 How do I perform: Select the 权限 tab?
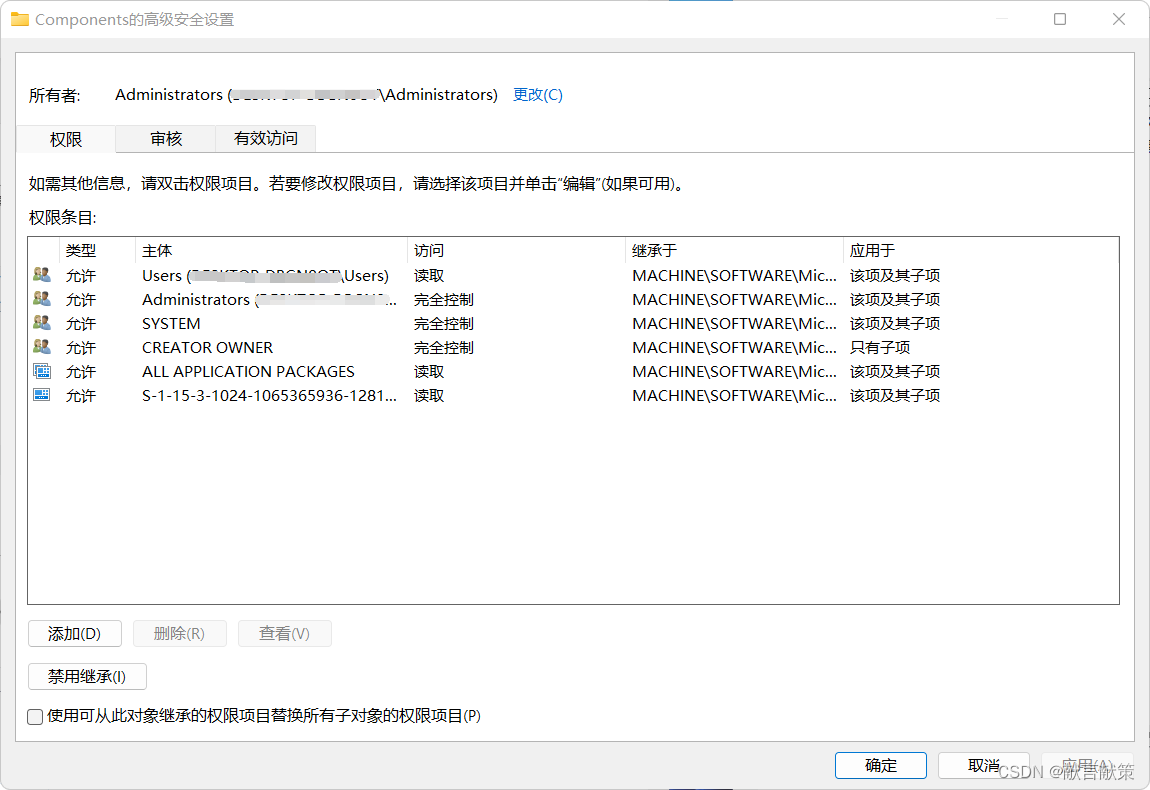pos(65,139)
